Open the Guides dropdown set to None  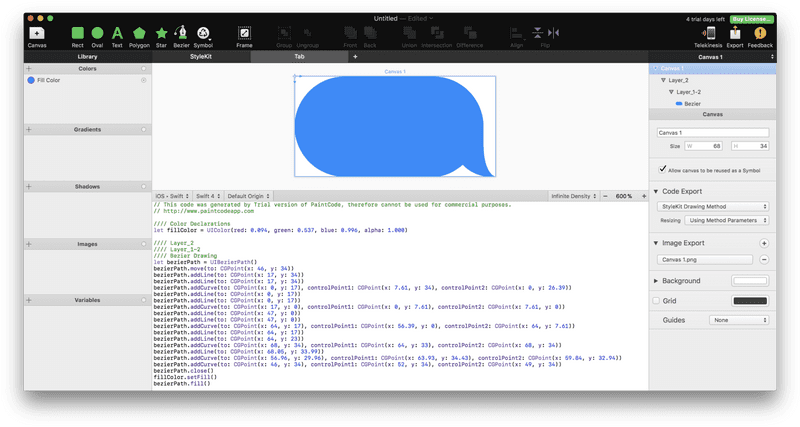tap(737, 319)
